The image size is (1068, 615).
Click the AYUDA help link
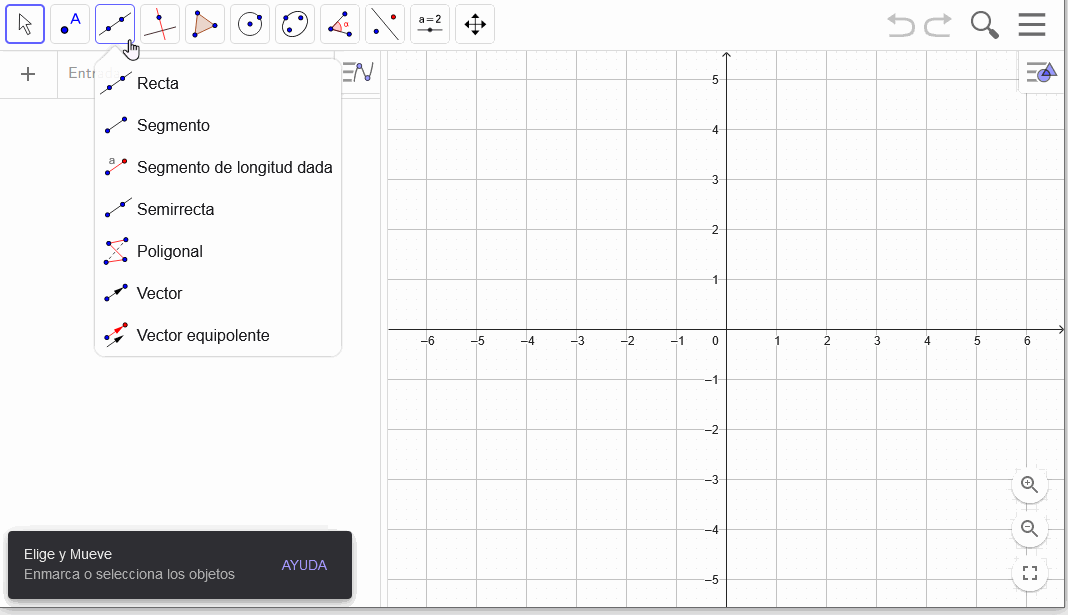point(304,565)
